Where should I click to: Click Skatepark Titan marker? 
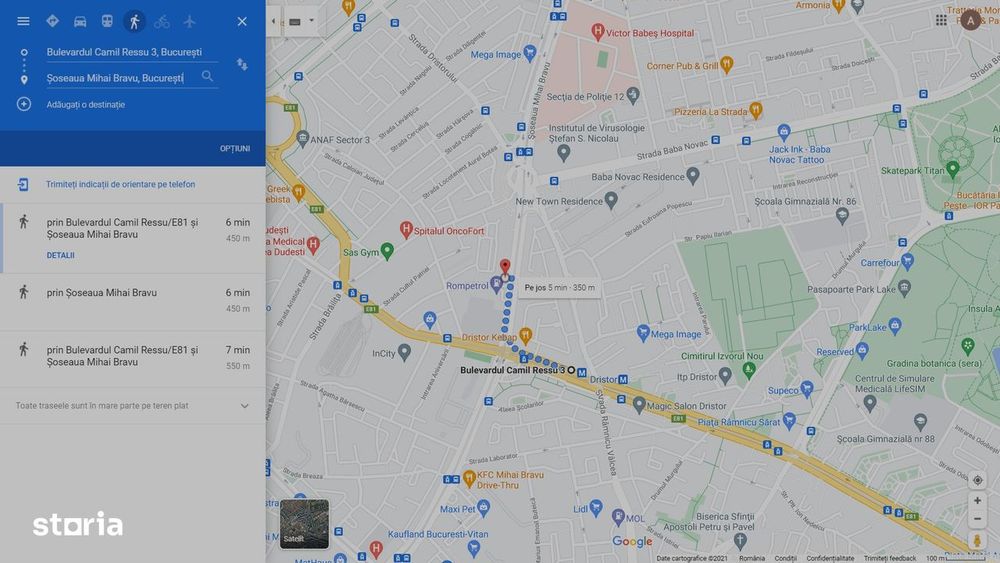point(953,168)
